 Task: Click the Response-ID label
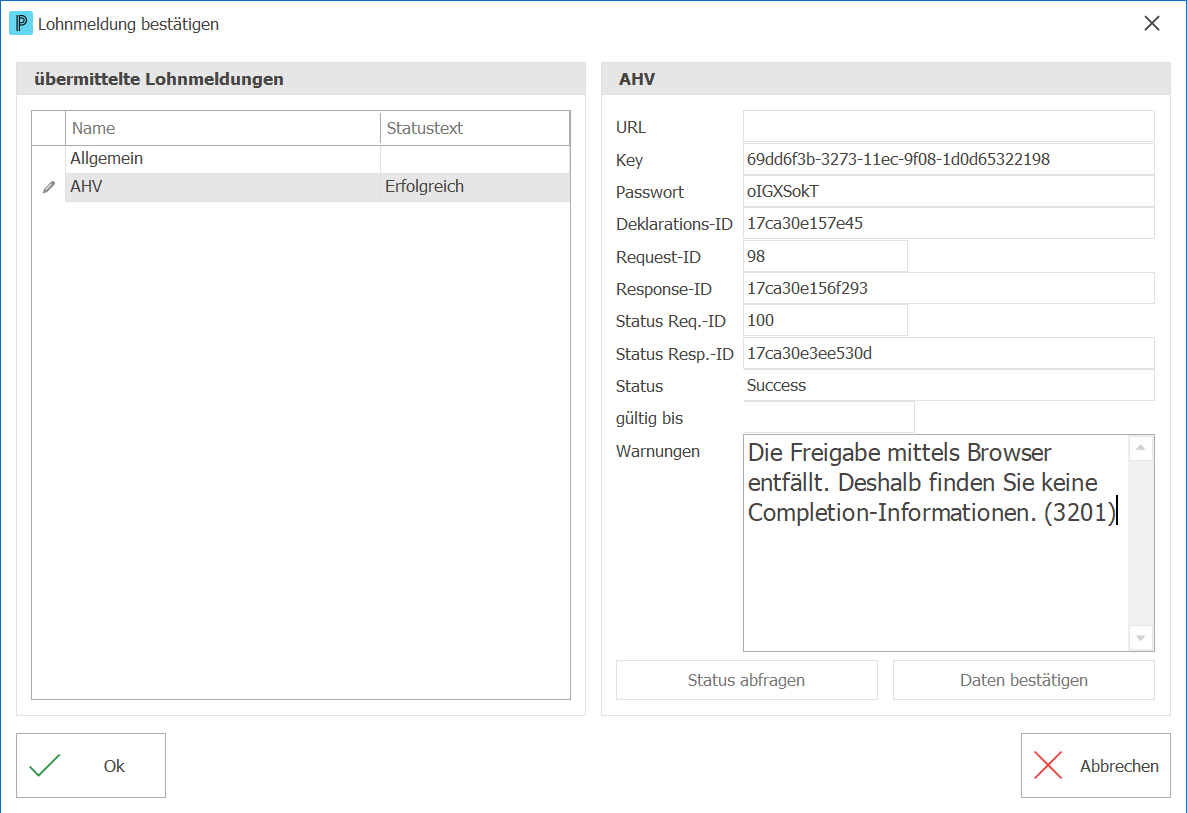[x=664, y=289]
